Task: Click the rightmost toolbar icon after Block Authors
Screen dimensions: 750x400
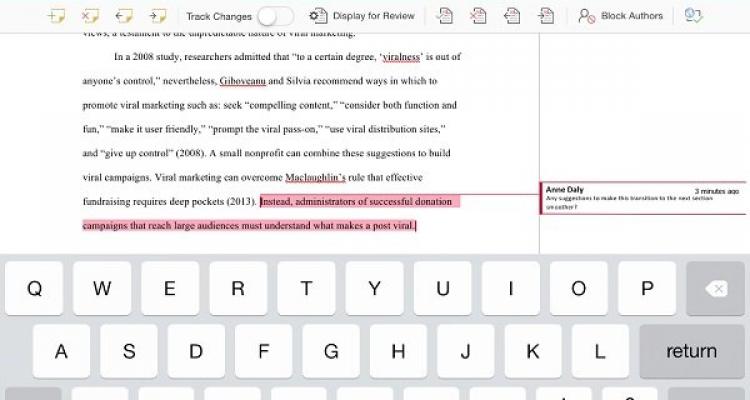Action: [693, 16]
